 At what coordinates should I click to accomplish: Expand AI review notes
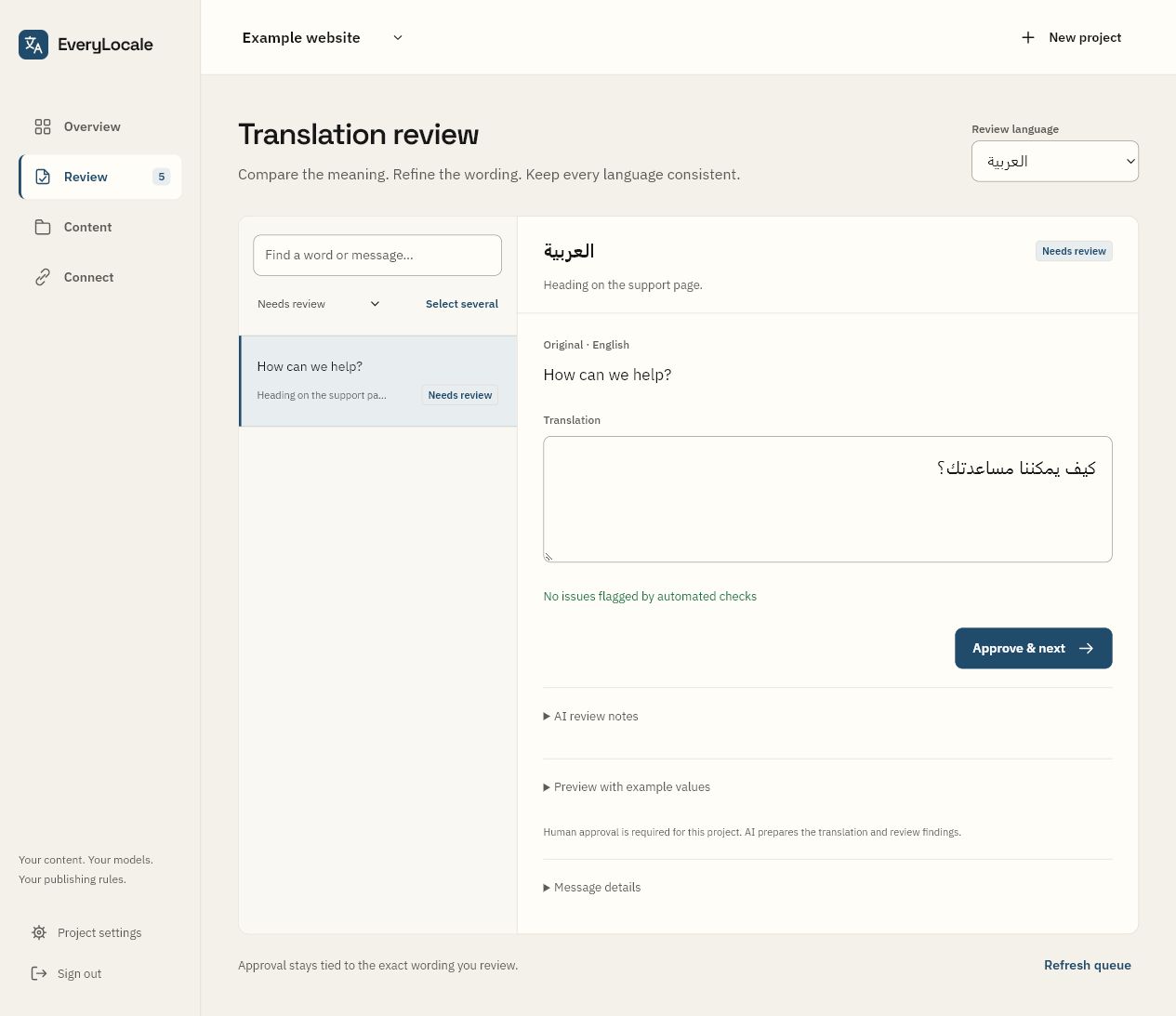tap(591, 716)
